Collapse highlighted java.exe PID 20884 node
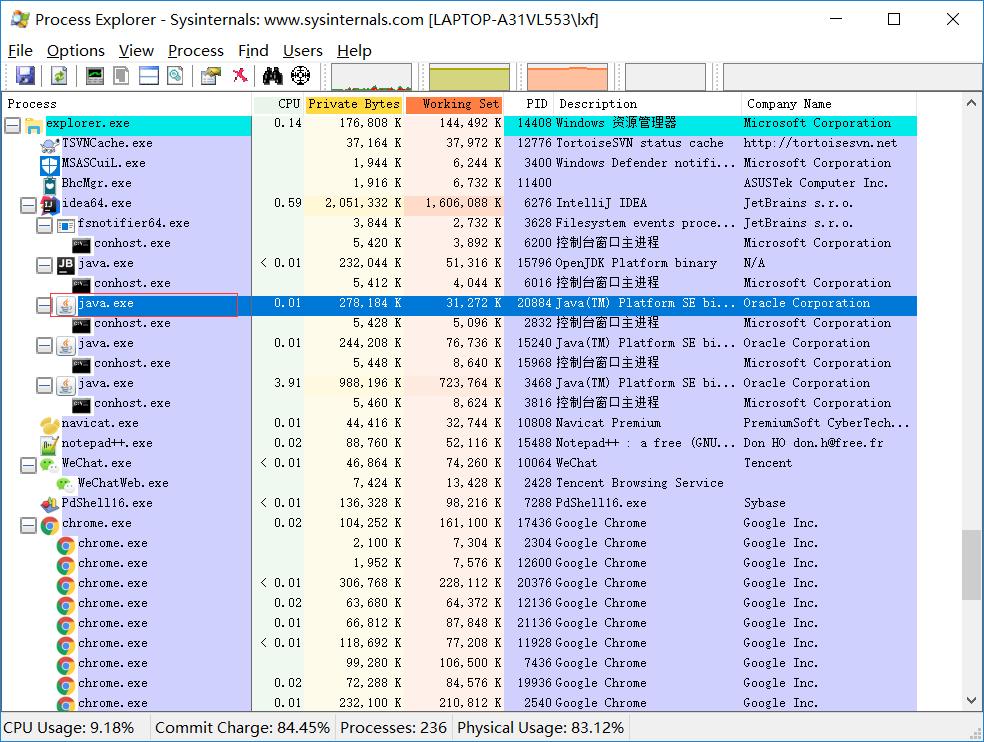Viewport: 984px width, 742px height. [x=45, y=306]
